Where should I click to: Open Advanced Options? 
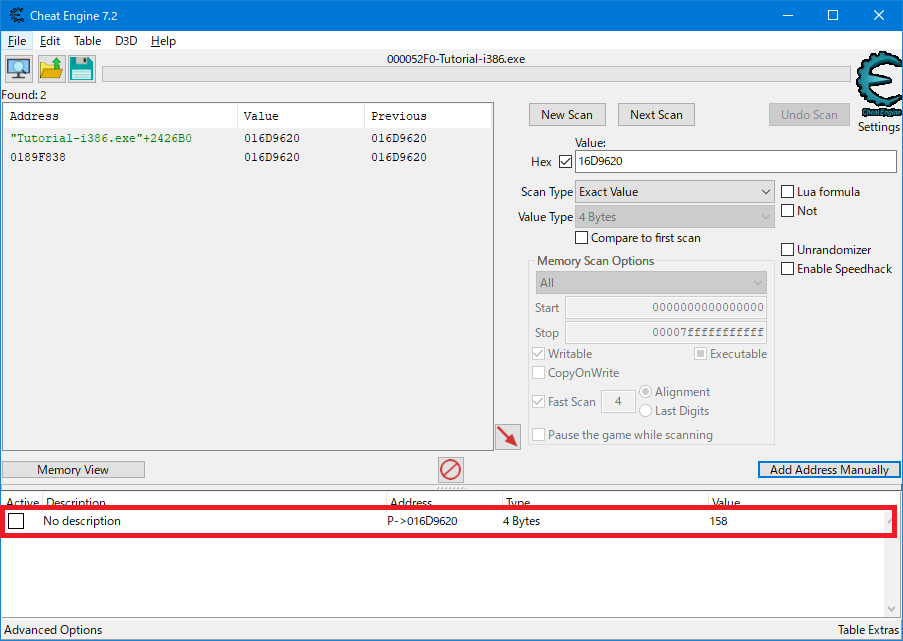53,630
